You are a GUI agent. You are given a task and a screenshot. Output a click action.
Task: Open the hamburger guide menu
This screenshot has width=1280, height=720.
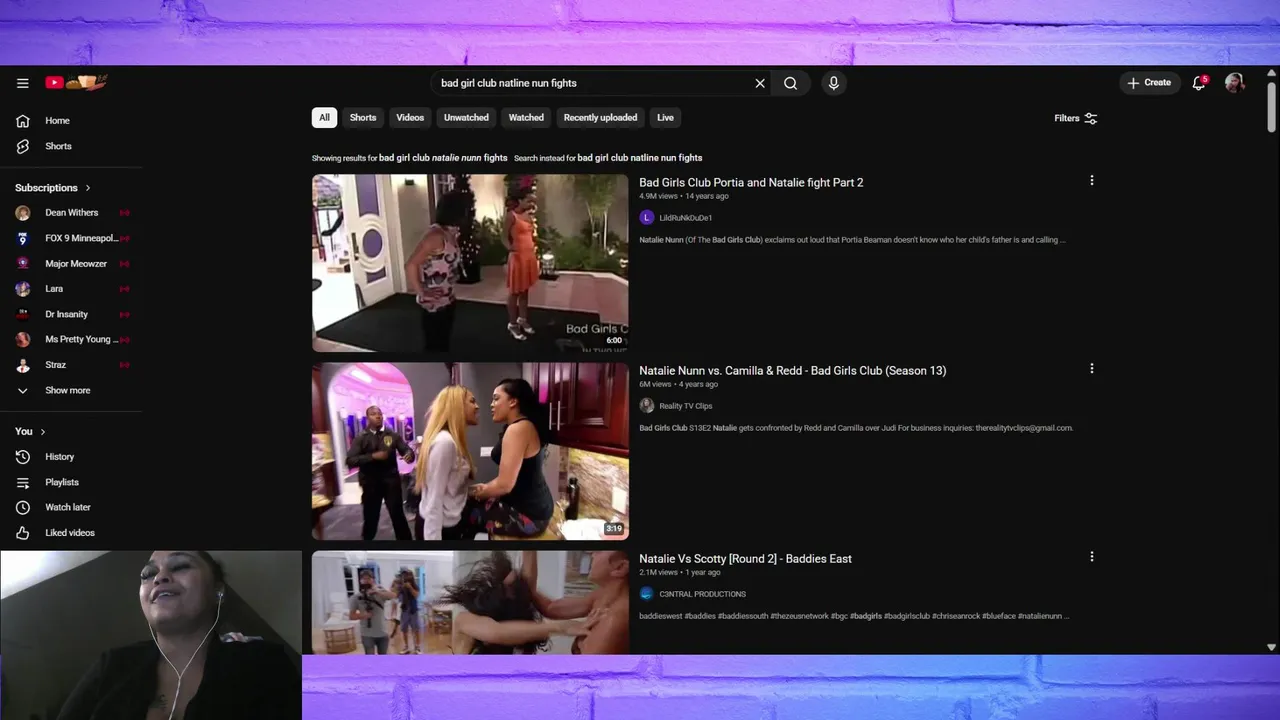point(22,83)
